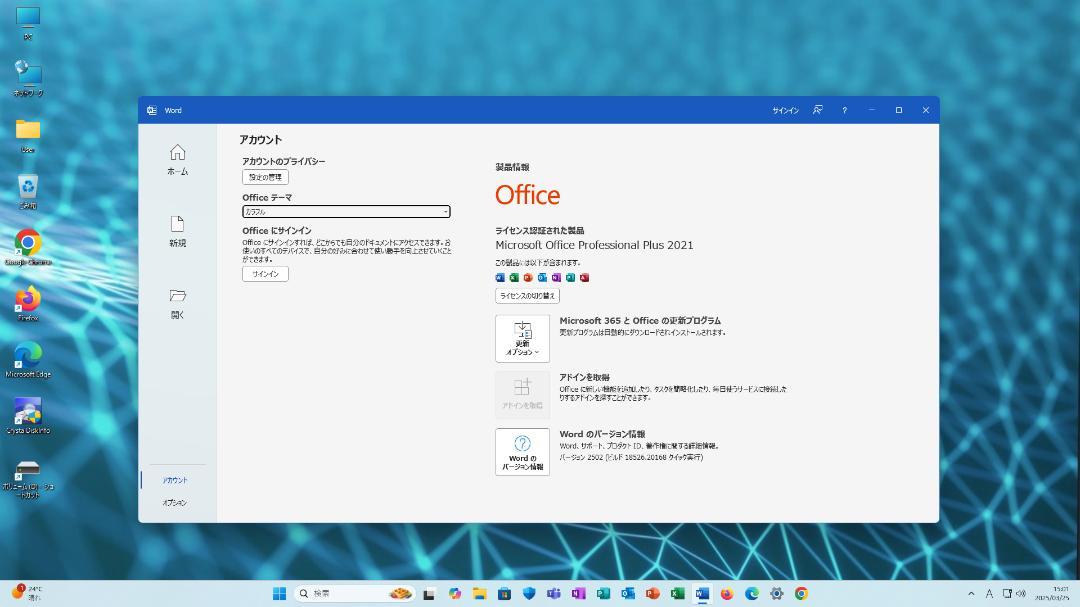The width and height of the screenshot is (1080, 607).
Task: Click the Publisher product icon under included apps
Action: (x=570, y=278)
